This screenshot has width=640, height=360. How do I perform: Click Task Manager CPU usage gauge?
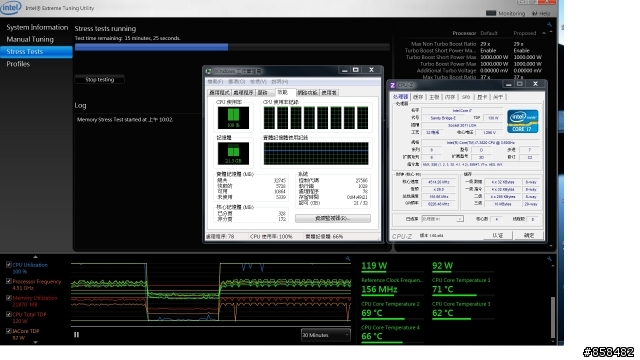(233, 118)
